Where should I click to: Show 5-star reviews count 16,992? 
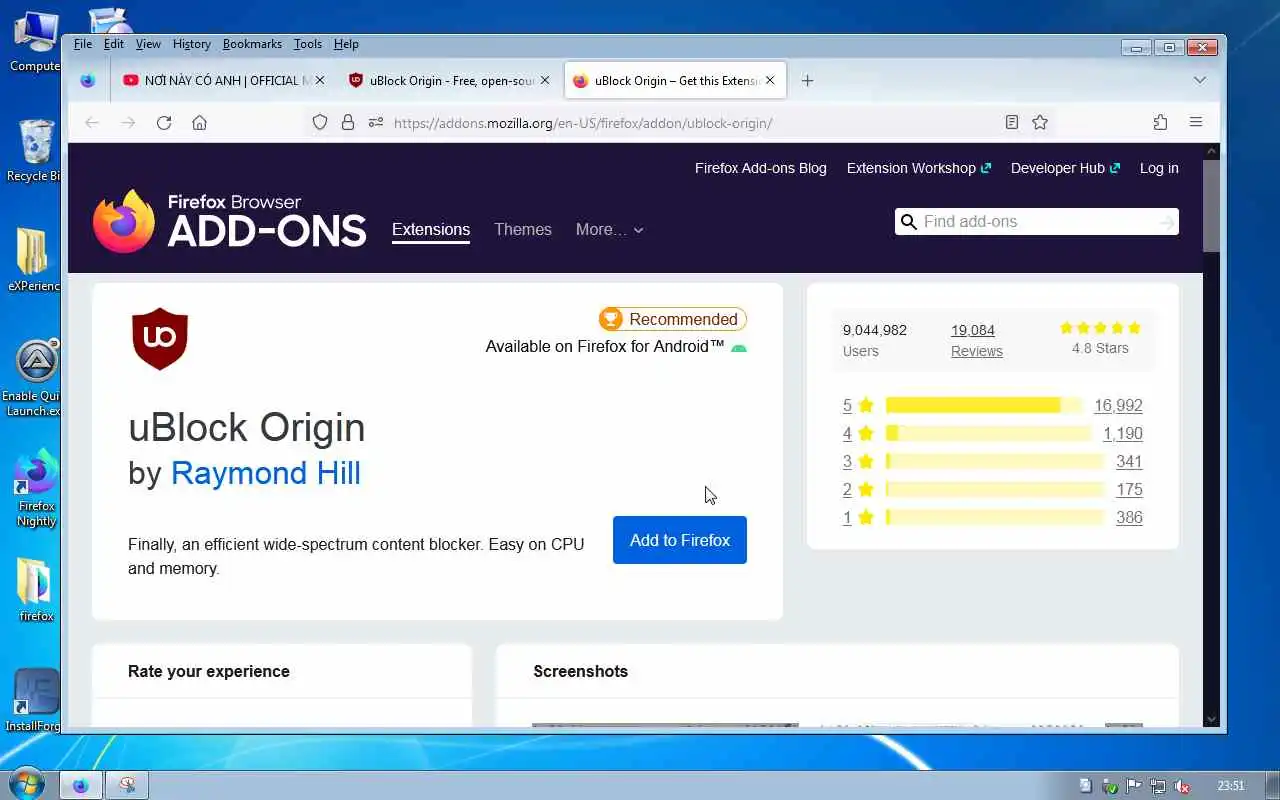[1118, 405]
